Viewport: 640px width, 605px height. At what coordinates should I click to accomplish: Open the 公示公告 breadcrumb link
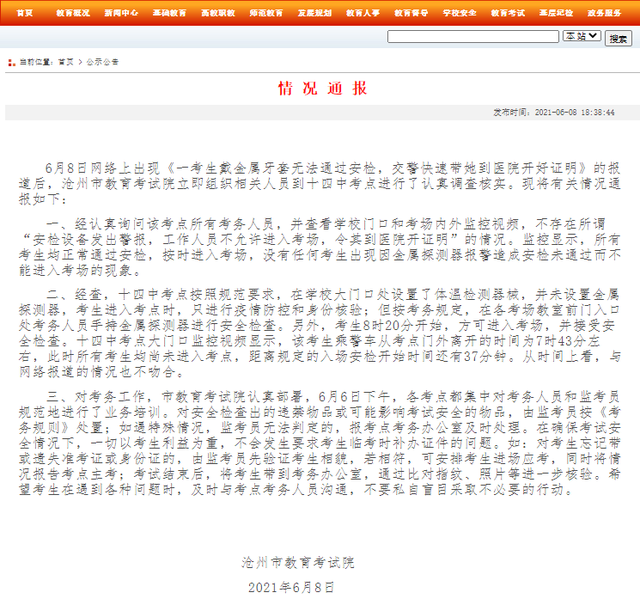pyautogui.click(x=102, y=62)
